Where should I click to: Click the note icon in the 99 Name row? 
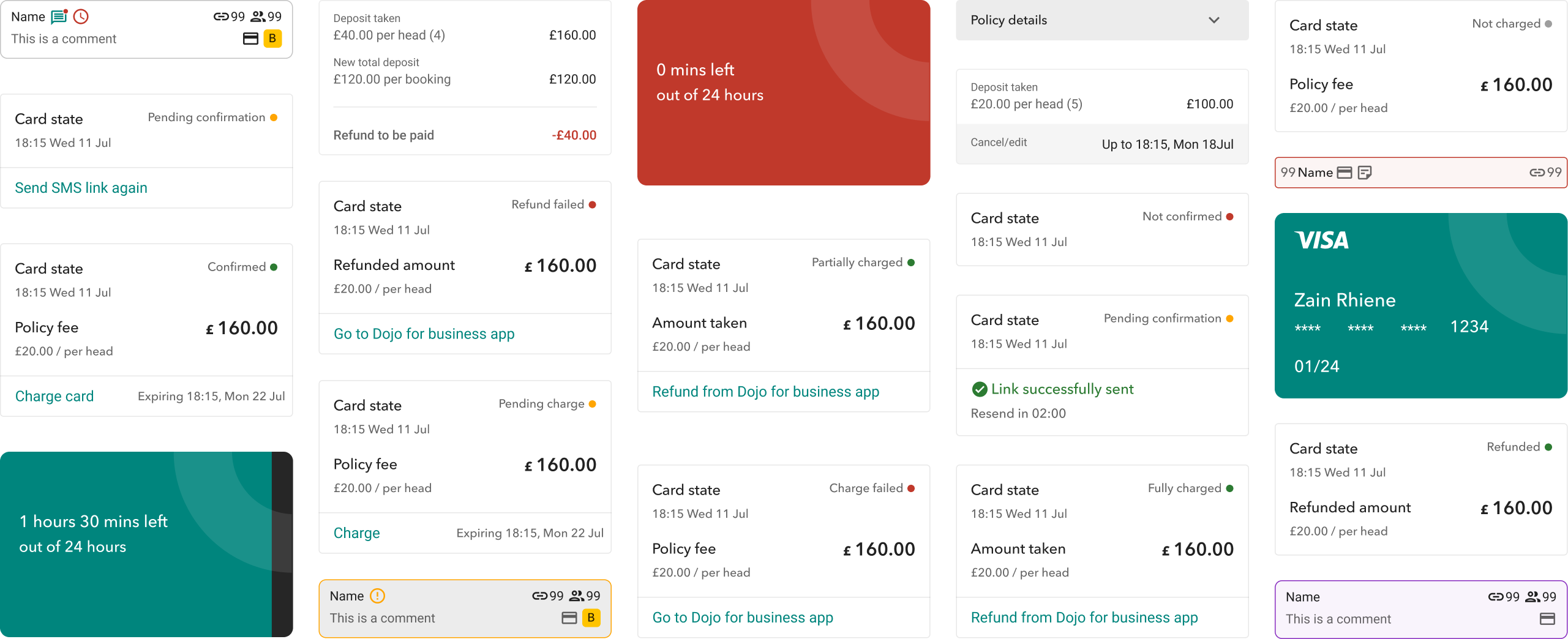[1365, 173]
